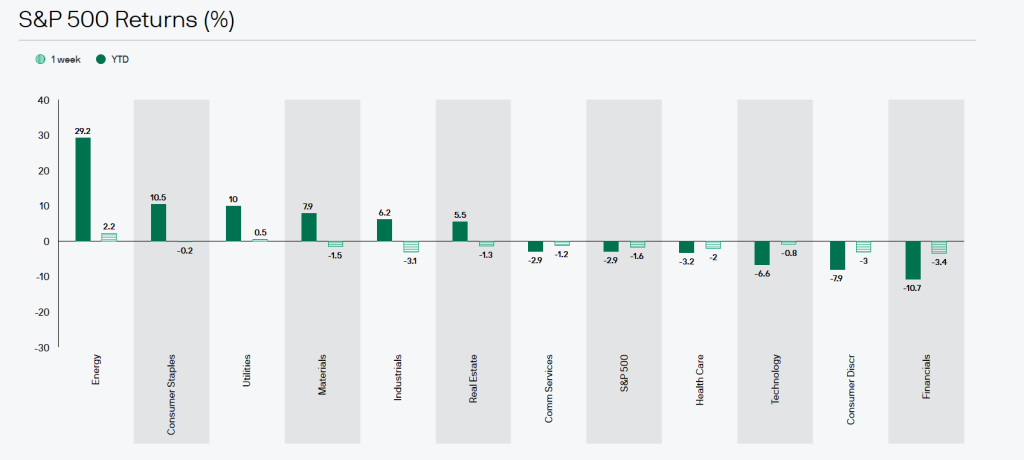The width and height of the screenshot is (1024, 460).
Task: Click the dark green YTD legend dot
Action: tap(101, 59)
